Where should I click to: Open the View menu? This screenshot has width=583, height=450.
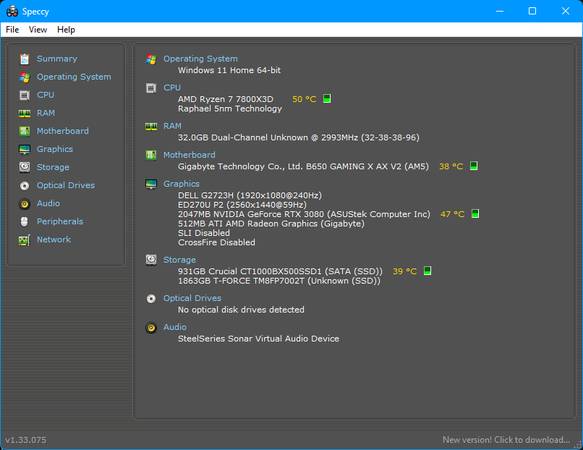point(38,30)
